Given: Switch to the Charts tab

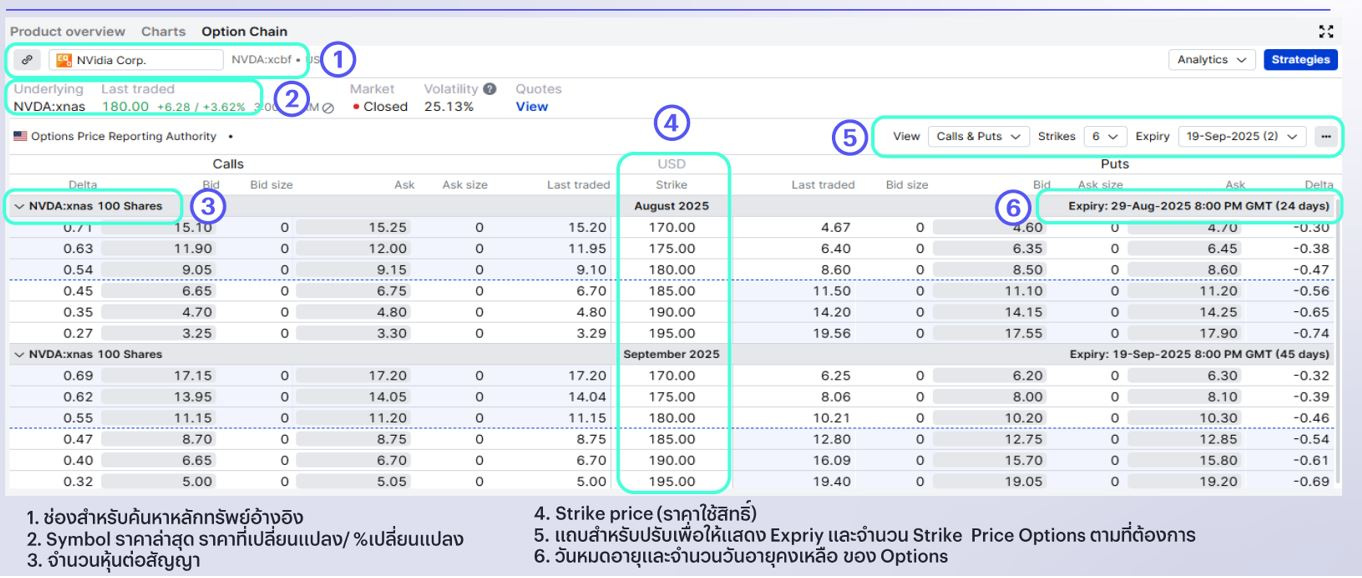Looking at the screenshot, I should [163, 32].
